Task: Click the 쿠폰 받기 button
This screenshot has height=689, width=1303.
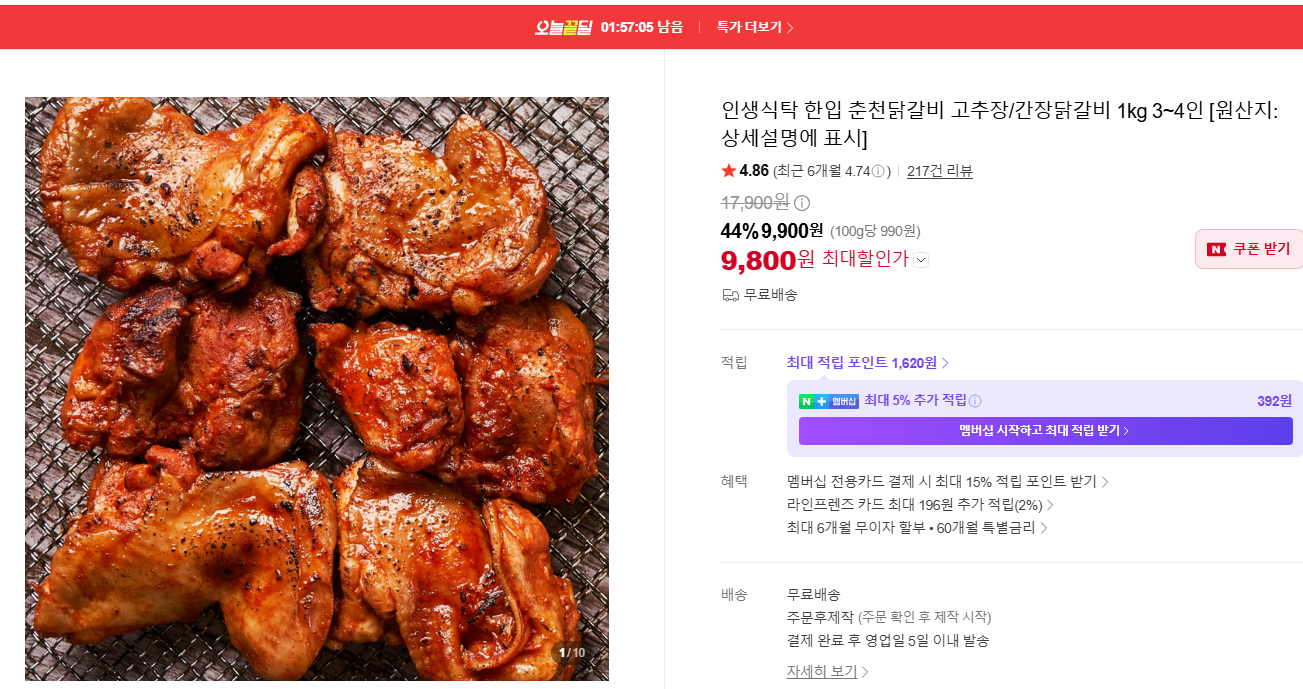Action: click(x=1249, y=249)
